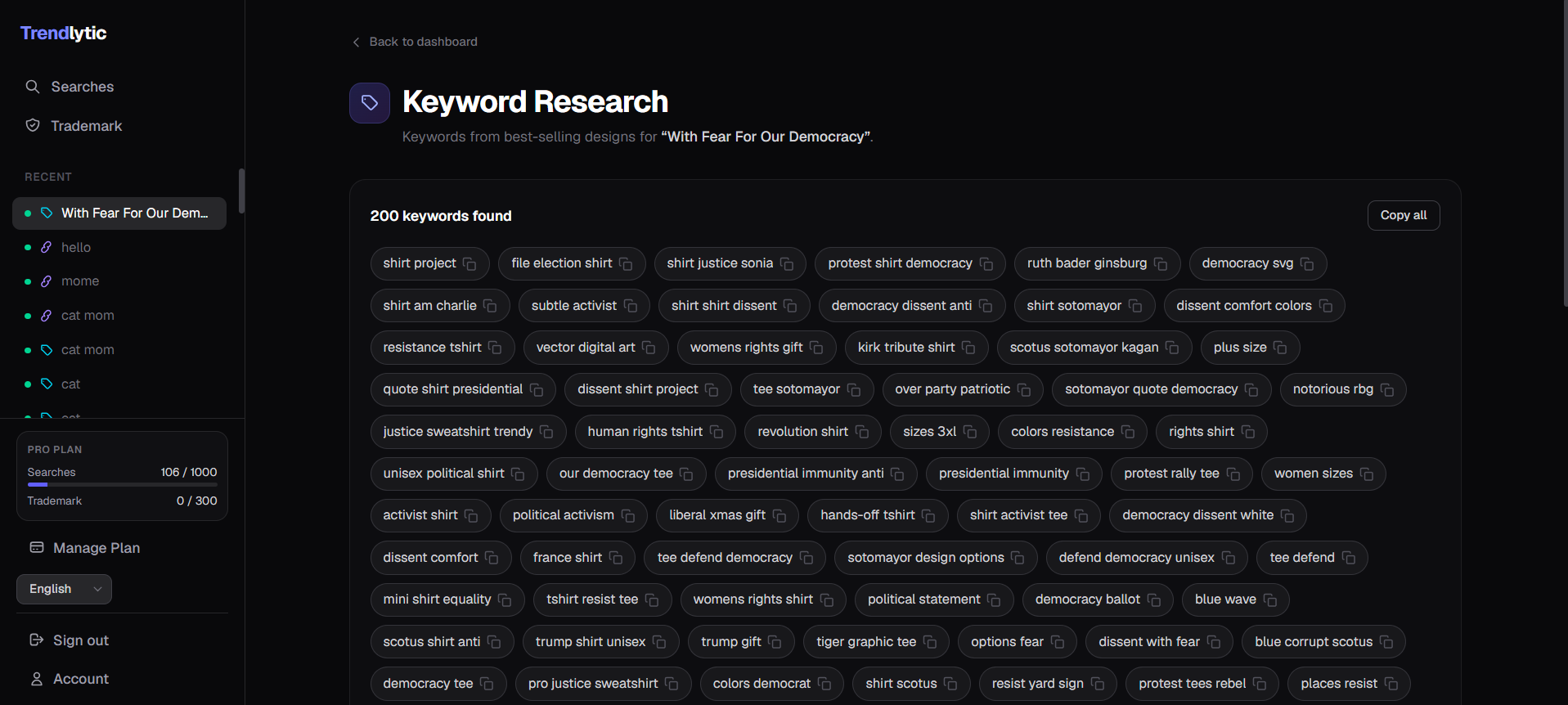
Task: Copy the 'protest shirt democracy' keyword
Action: 986,263
